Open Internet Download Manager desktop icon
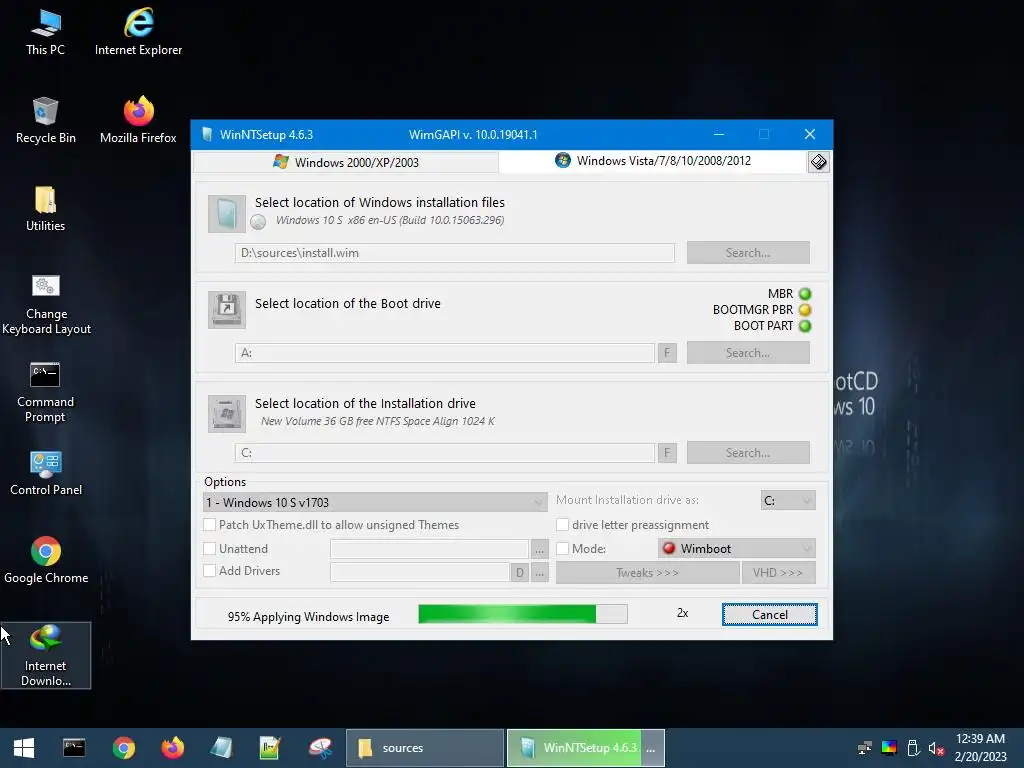The width and height of the screenshot is (1024, 768). 46,655
